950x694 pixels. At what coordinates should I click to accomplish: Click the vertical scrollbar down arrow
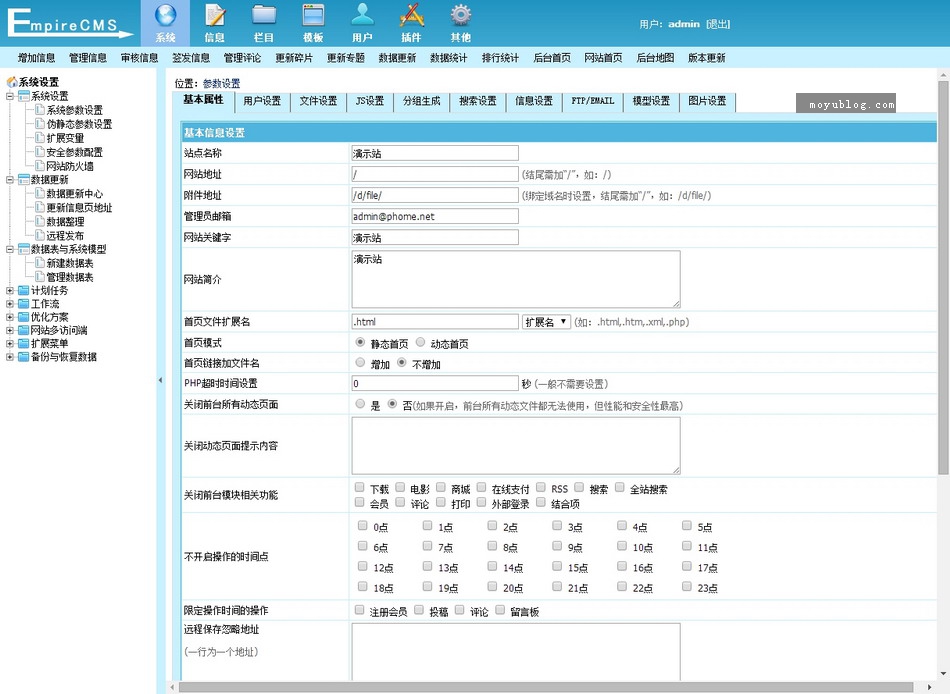943,673
